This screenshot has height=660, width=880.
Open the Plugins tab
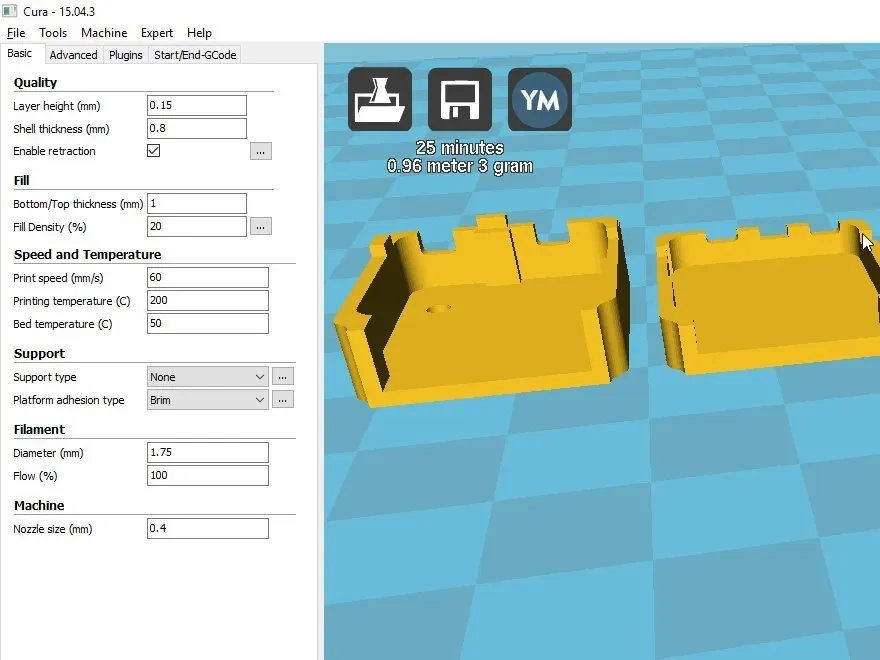coord(125,55)
